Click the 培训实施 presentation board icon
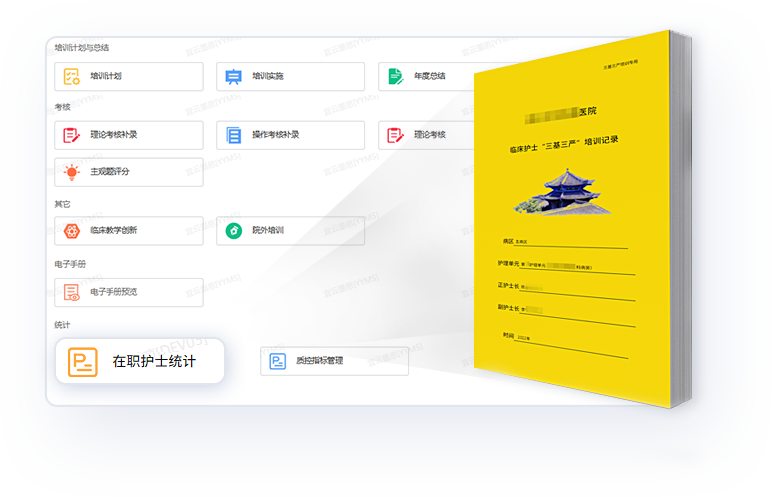 coord(233,76)
